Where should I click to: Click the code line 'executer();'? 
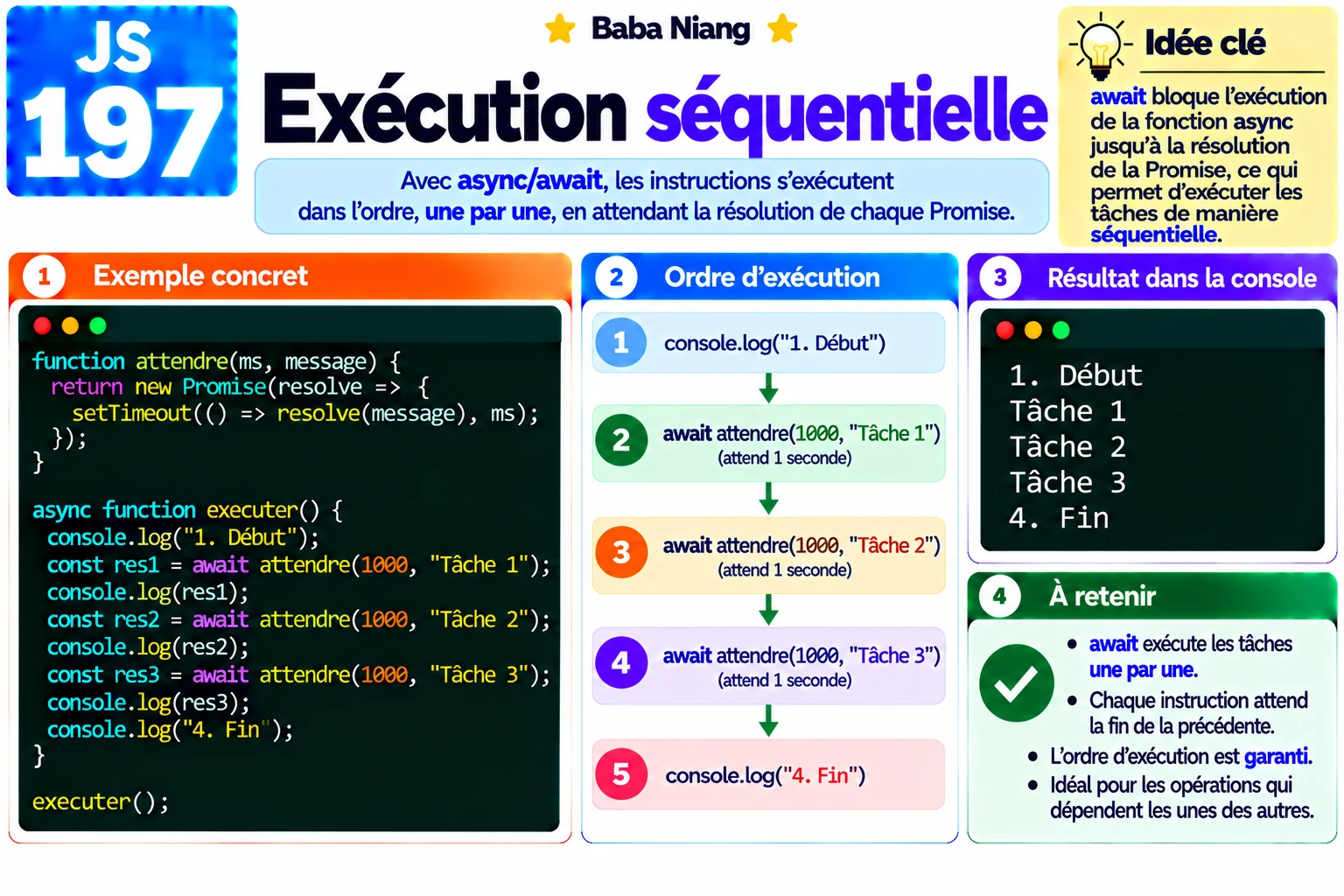101,801
